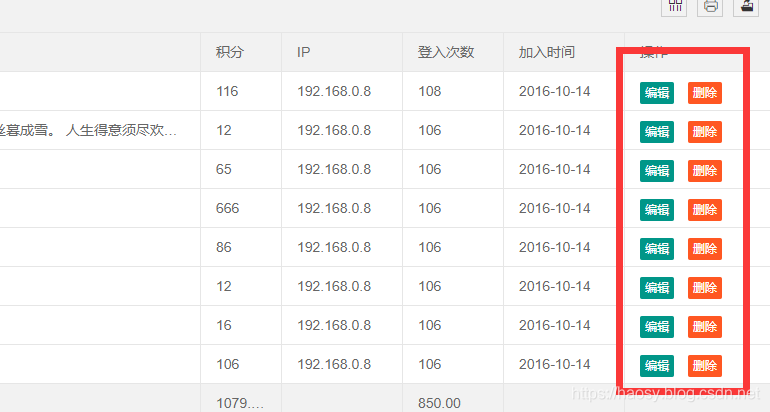The image size is (770, 412).
Task: Select the 积分 cell showing 65
Action: 241,169
